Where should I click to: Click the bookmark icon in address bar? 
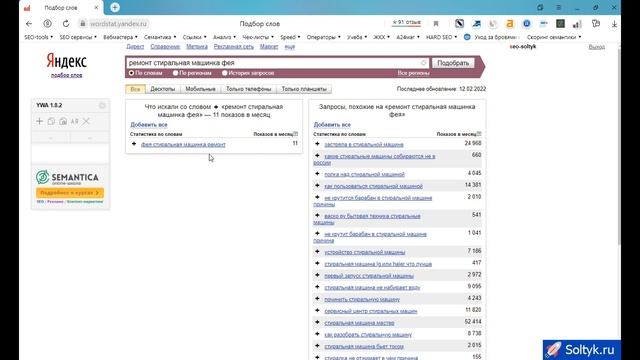pyautogui.click(x=436, y=24)
